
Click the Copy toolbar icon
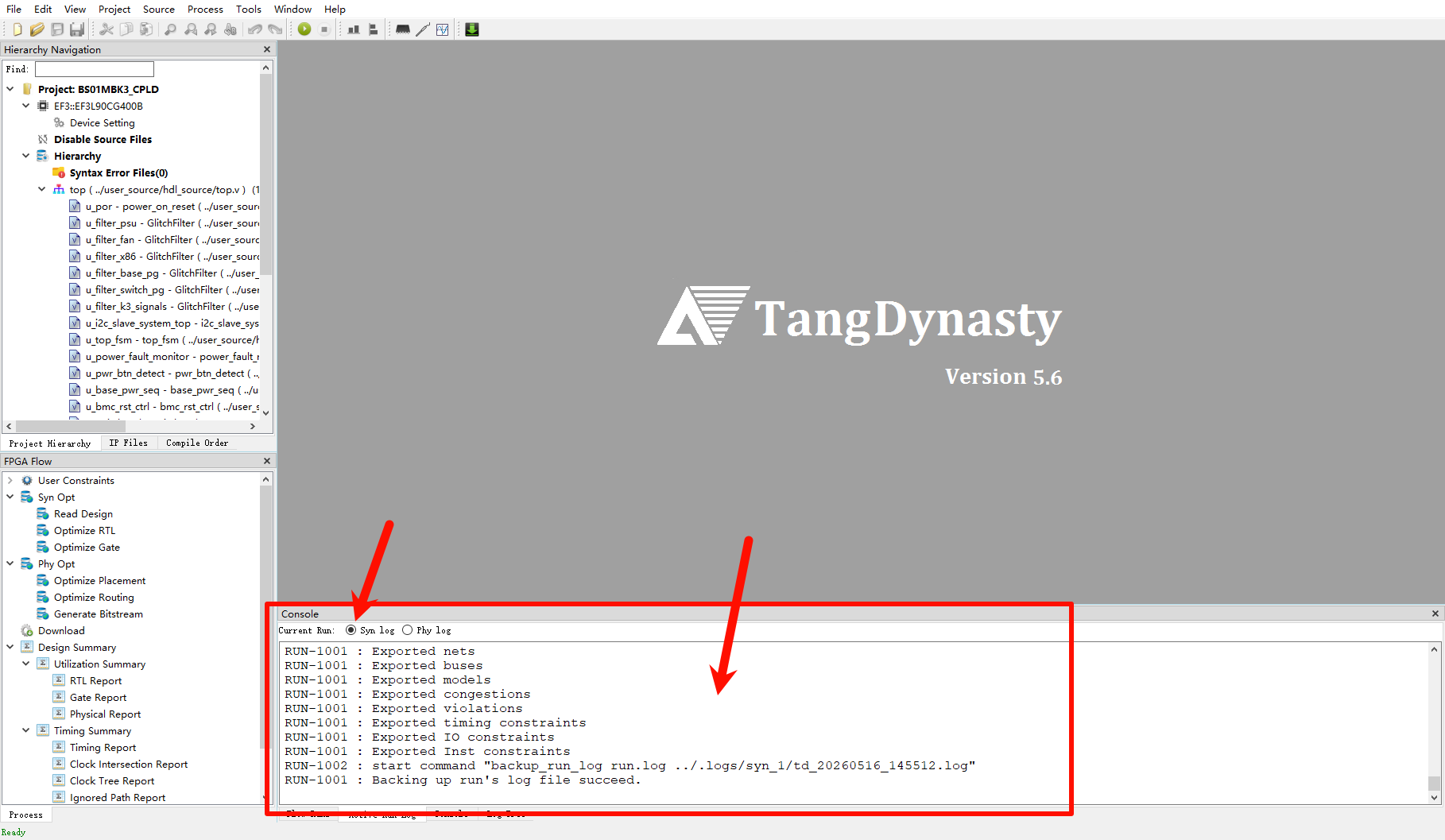point(126,29)
